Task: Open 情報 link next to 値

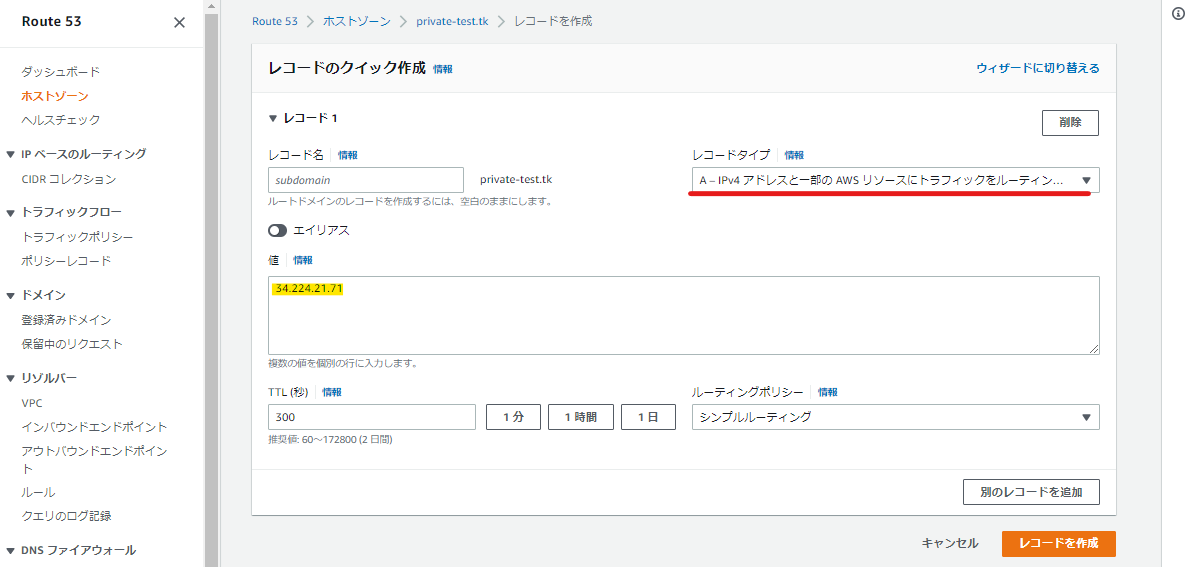Action: pos(303,260)
